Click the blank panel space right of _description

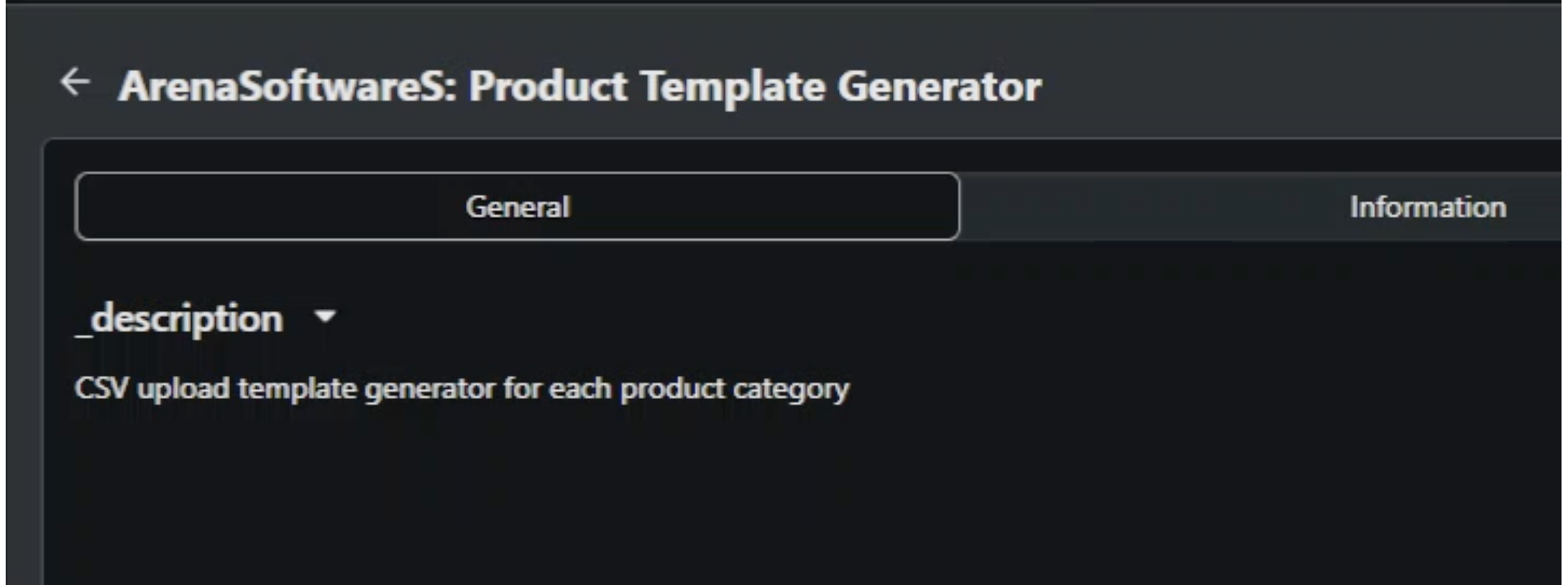935,318
